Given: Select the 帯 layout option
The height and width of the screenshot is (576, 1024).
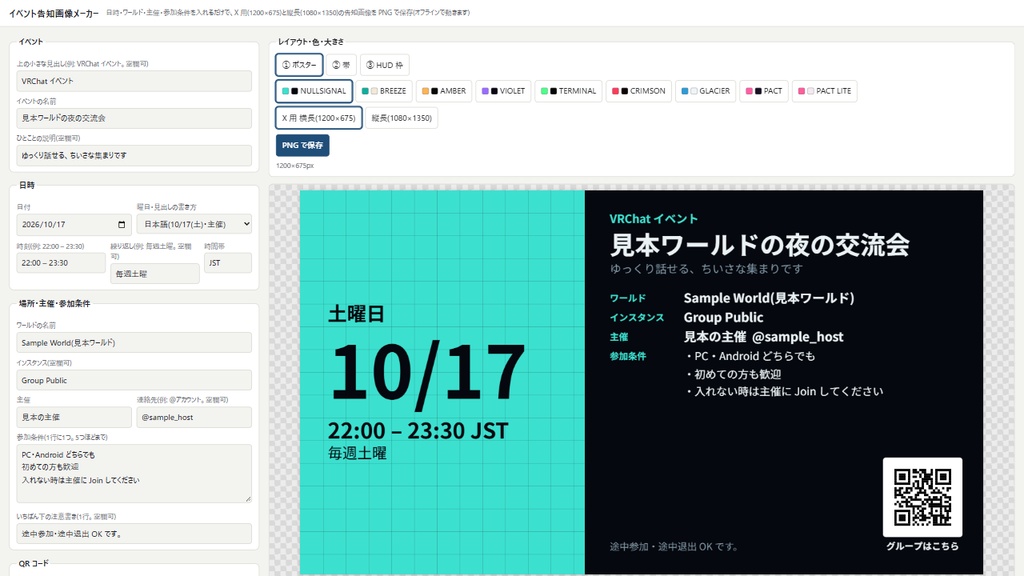Looking at the screenshot, I should [x=341, y=65].
